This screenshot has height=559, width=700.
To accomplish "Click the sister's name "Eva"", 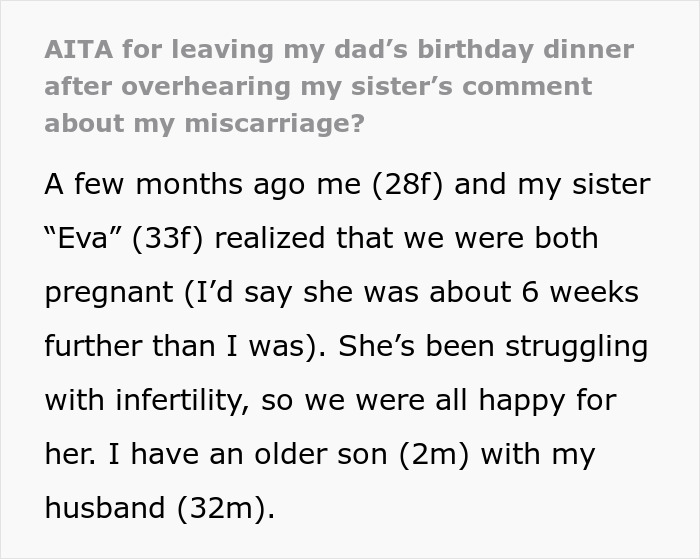I will (x=89, y=239).
